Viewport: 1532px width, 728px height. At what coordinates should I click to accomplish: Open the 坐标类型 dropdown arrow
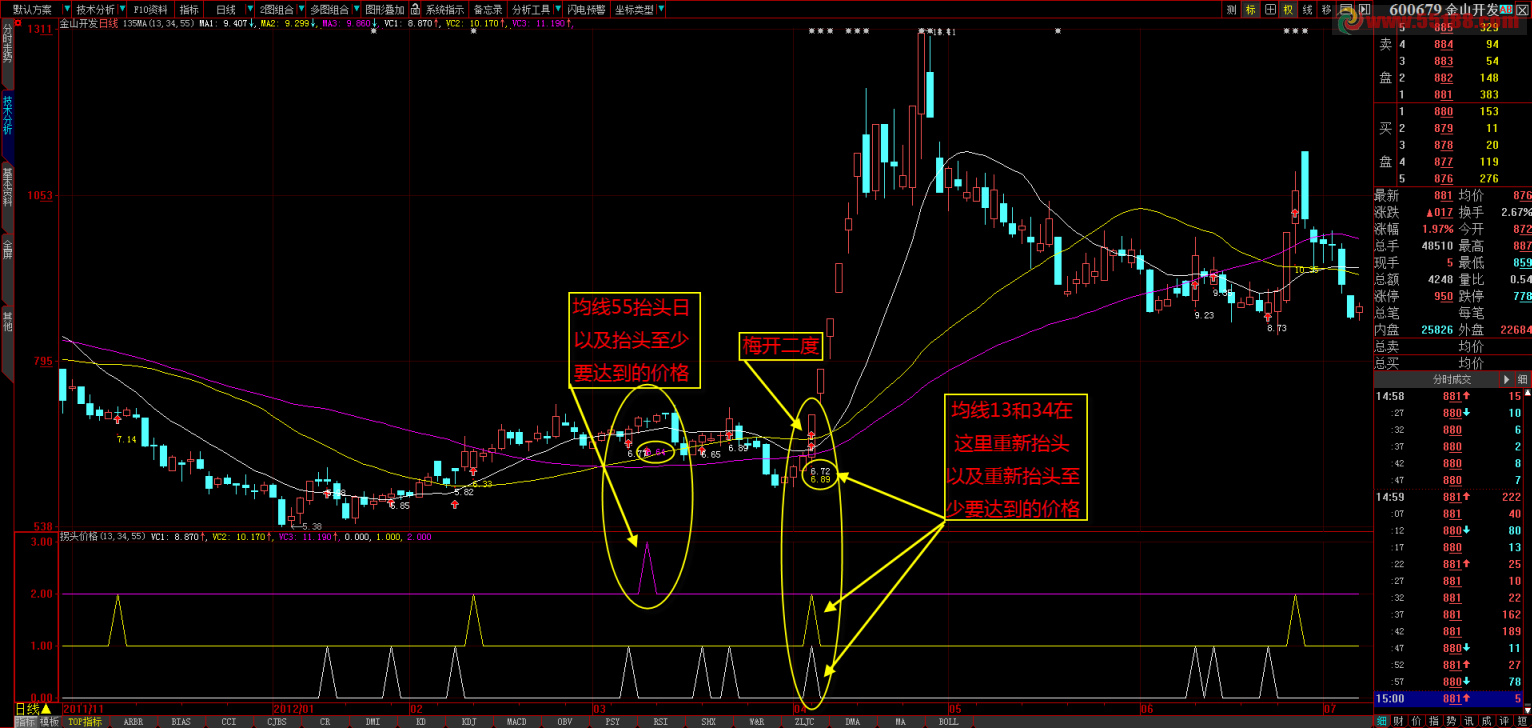661,9
